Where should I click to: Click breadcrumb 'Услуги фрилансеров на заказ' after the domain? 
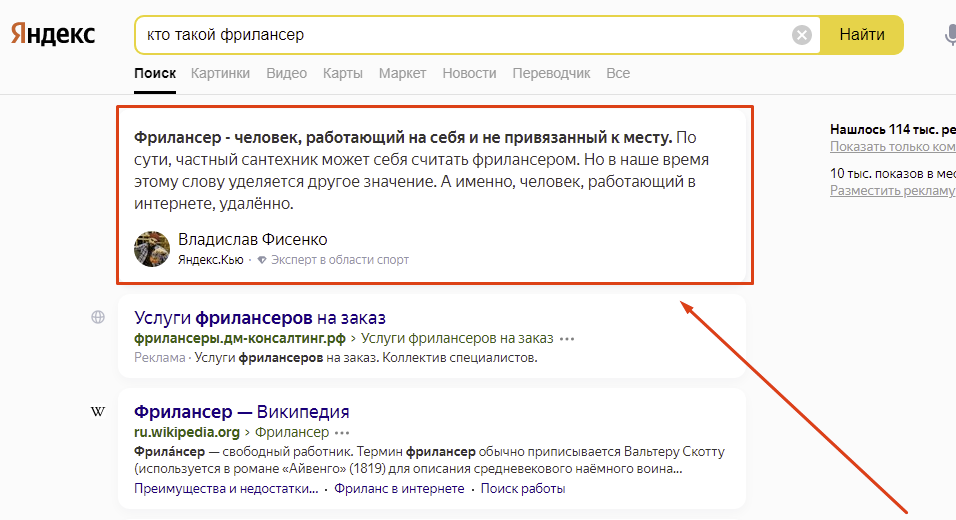pos(457,338)
